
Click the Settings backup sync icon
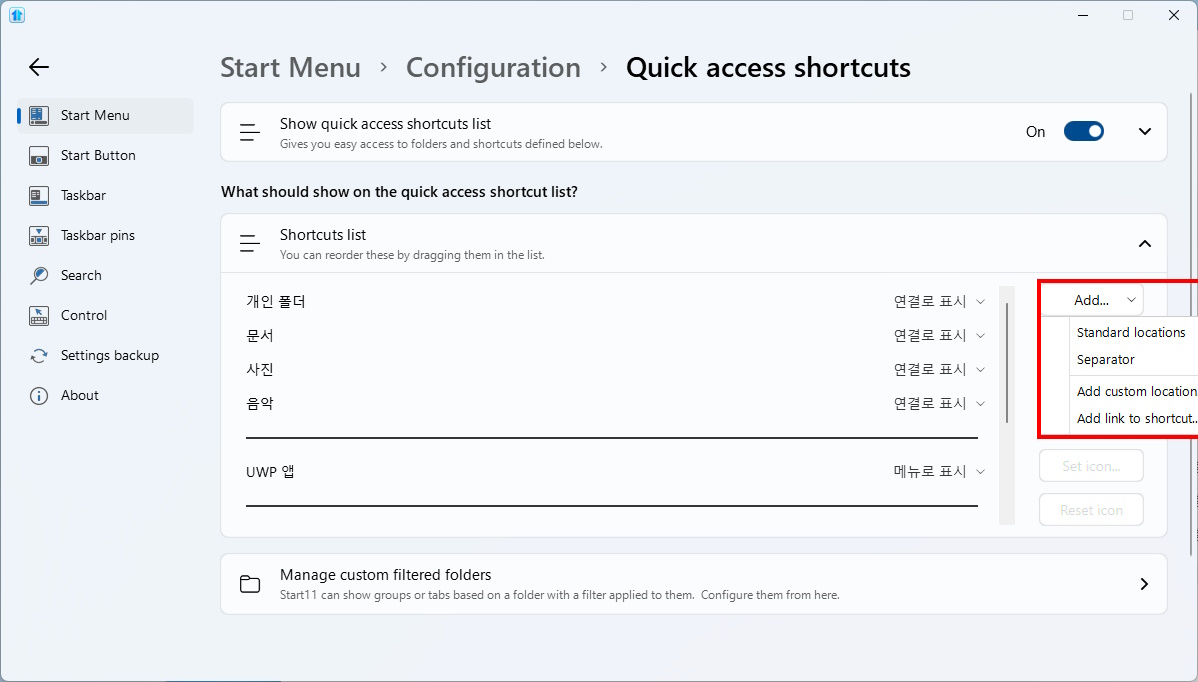(39, 356)
